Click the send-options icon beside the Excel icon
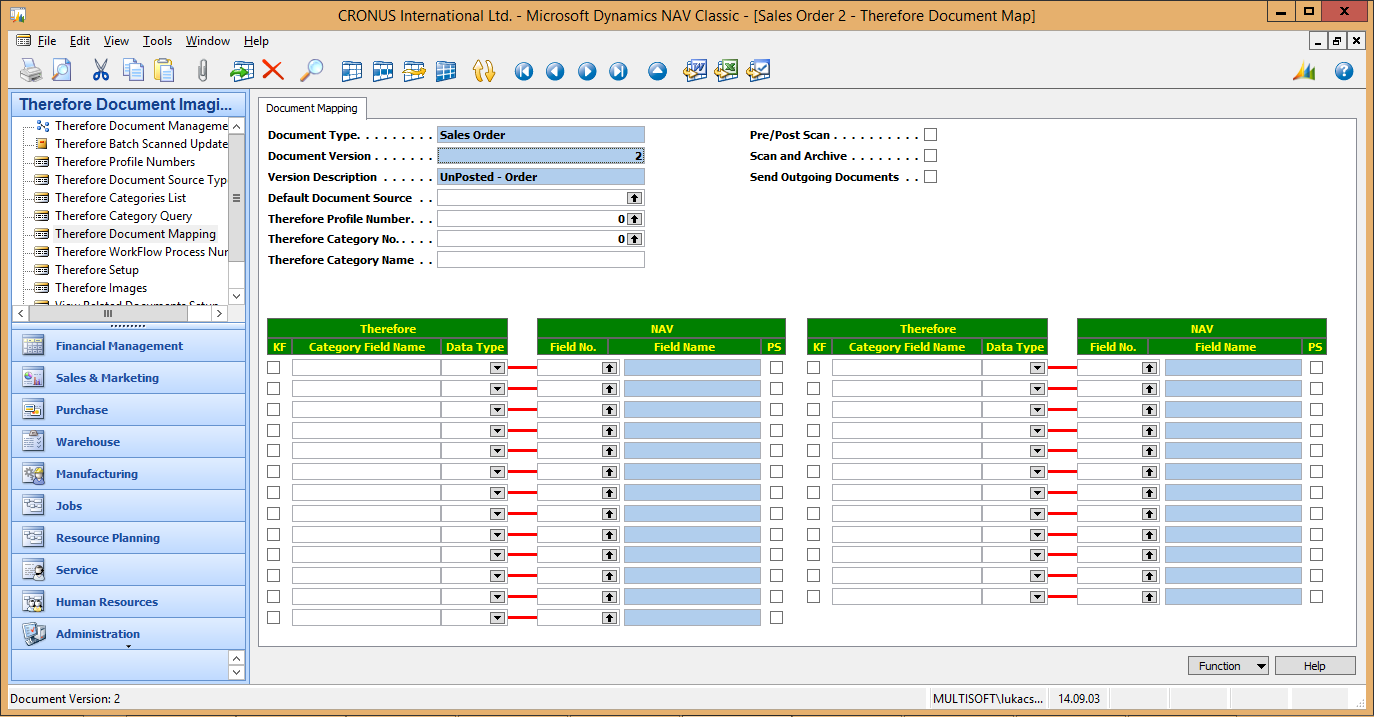The width and height of the screenshot is (1374, 717). 758,70
